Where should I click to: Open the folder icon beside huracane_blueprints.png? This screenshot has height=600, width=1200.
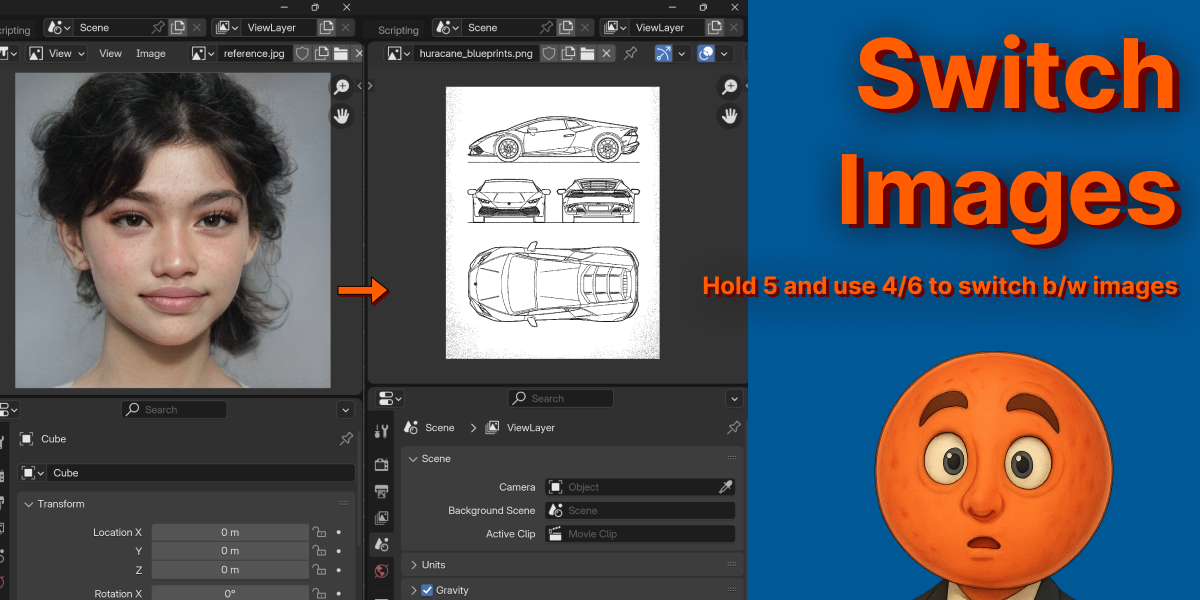pos(588,53)
